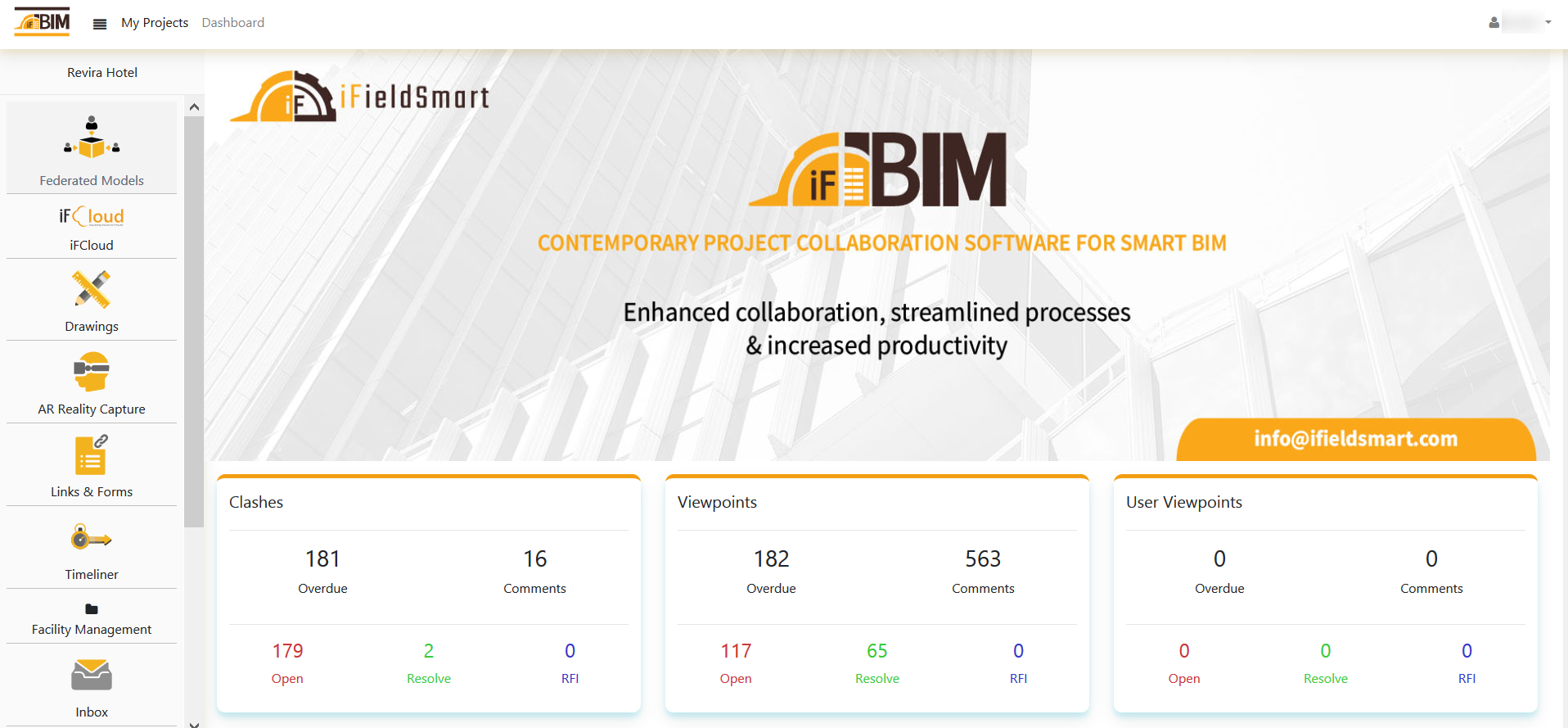Screen dimensions: 1568x728
Task: Open My Projects in the header
Action: pos(155,23)
